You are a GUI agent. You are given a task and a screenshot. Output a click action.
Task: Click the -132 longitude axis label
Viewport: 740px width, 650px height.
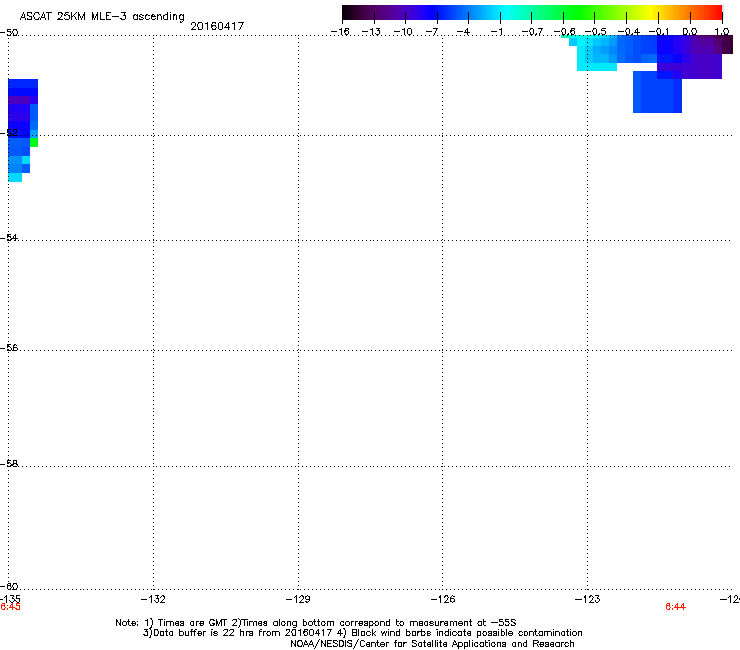tap(153, 599)
